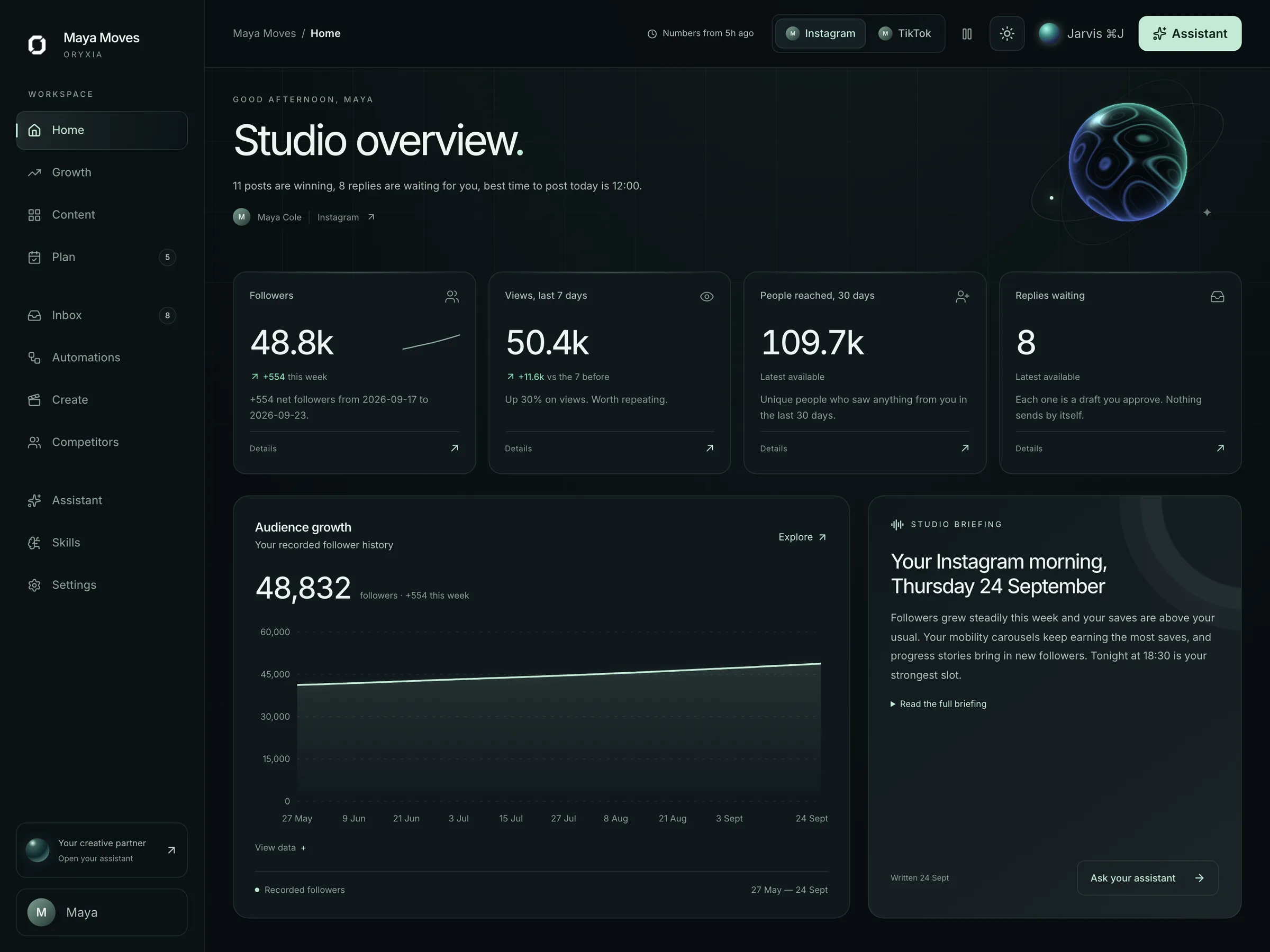This screenshot has width=1270, height=952.
Task: Open the Inbox section
Action: point(102,316)
